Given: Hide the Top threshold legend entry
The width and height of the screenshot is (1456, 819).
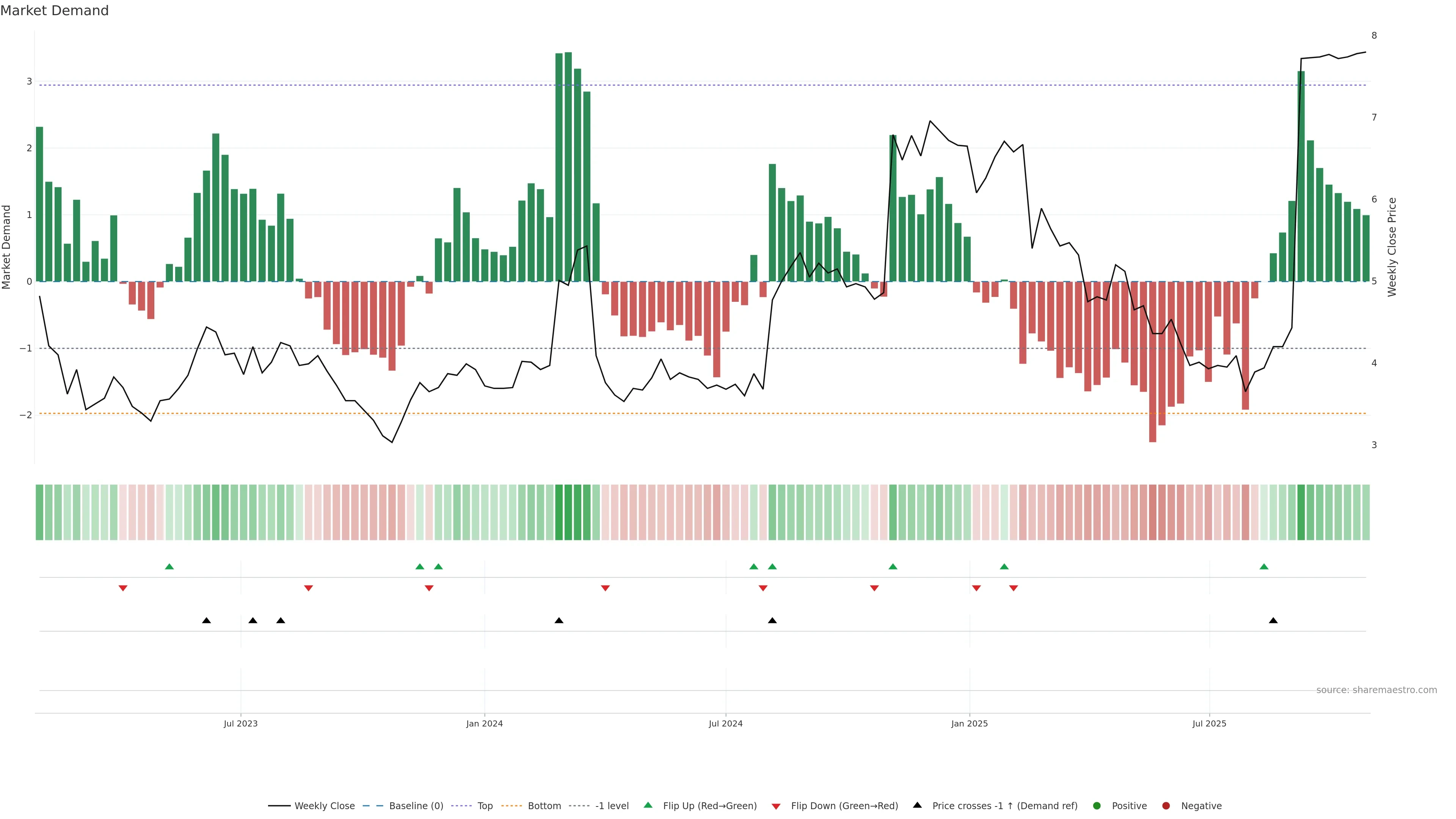Looking at the screenshot, I should (485, 805).
